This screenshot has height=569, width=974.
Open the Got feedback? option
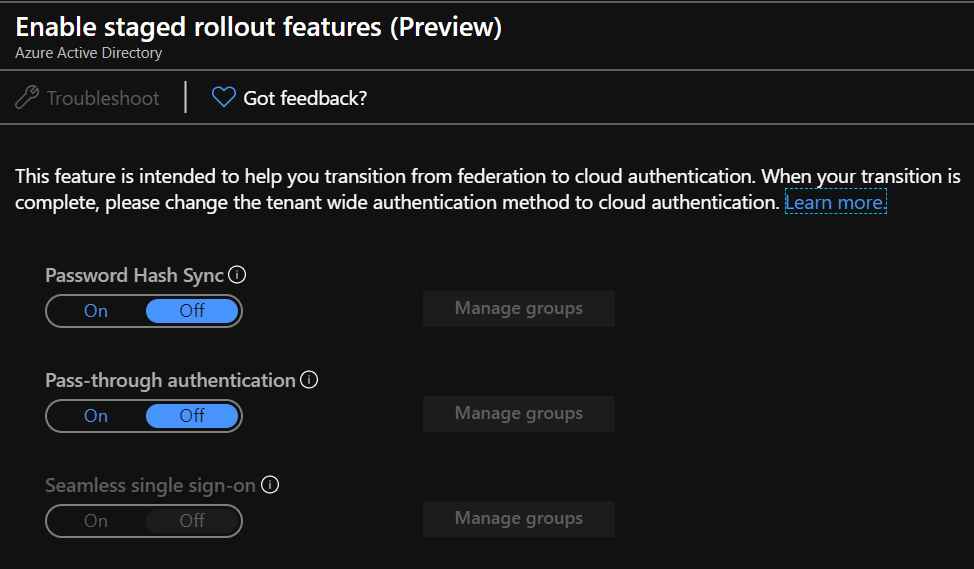pos(305,98)
